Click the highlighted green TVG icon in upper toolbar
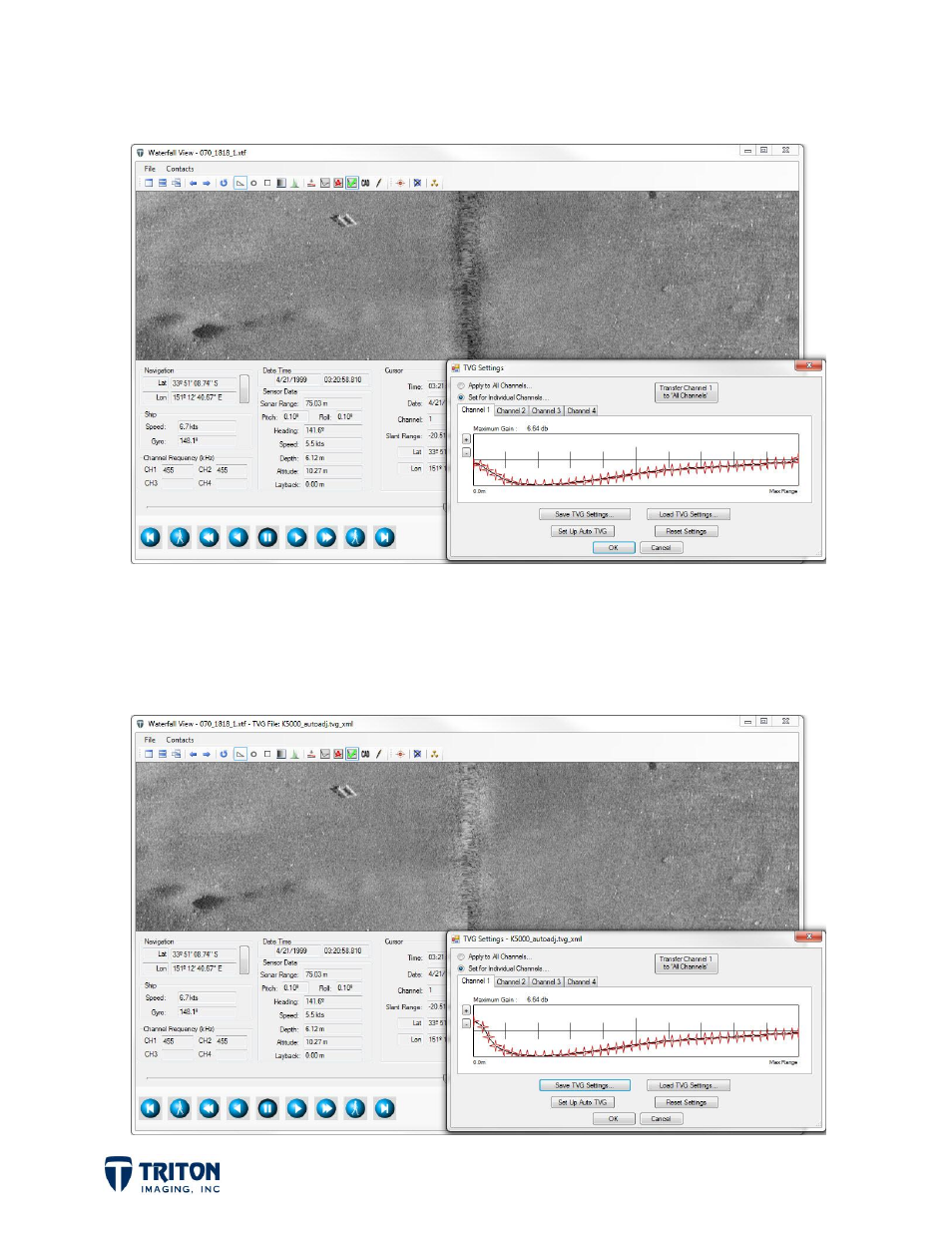952x1233 pixels. pos(352,183)
